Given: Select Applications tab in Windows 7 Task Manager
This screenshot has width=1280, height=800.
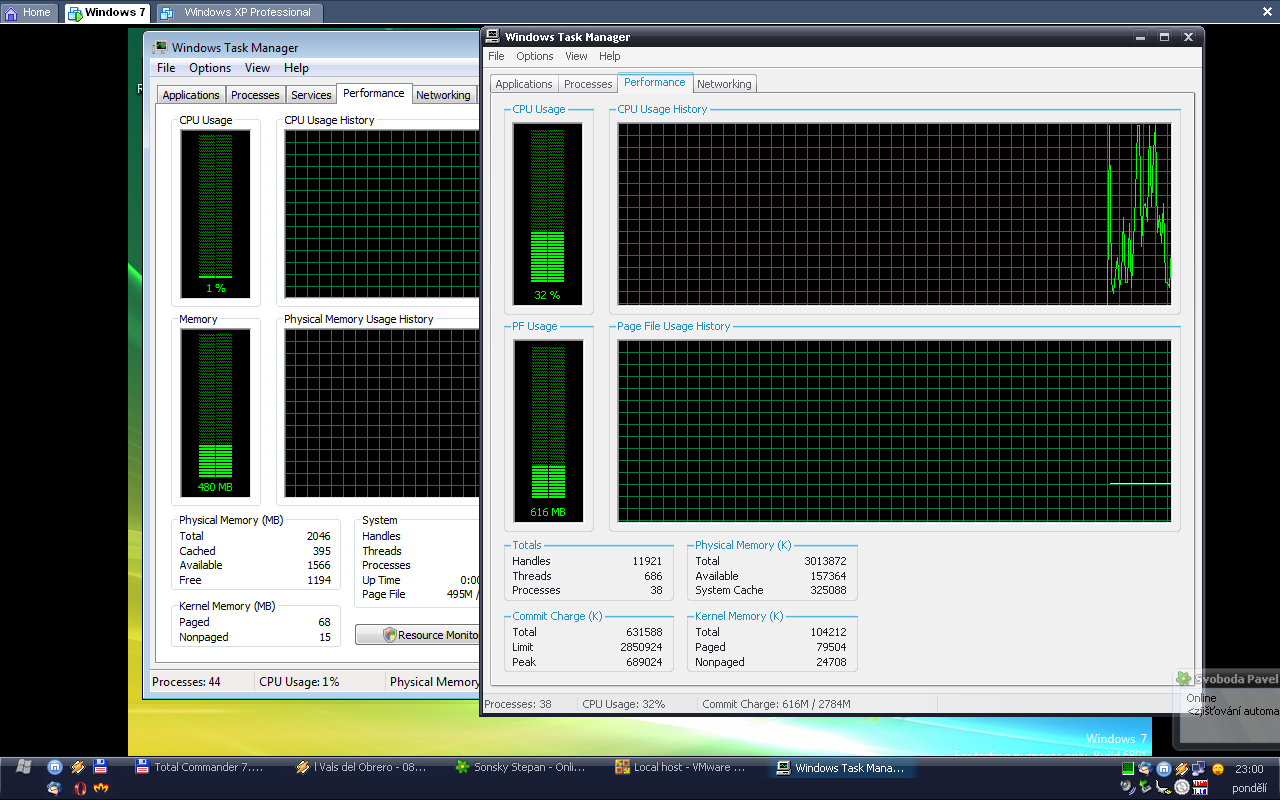Looking at the screenshot, I should click(x=191, y=95).
